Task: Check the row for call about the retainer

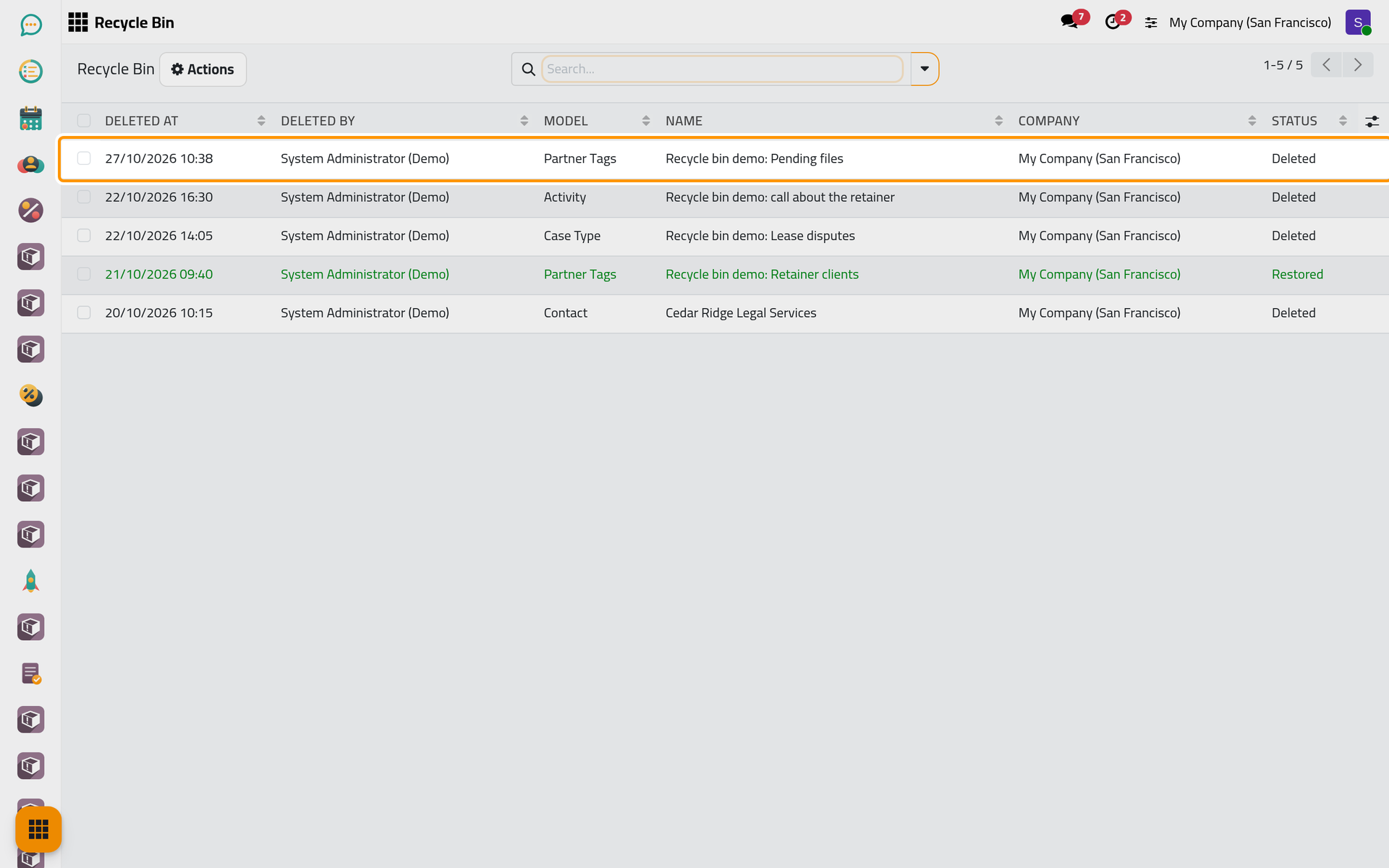Action: point(84,197)
